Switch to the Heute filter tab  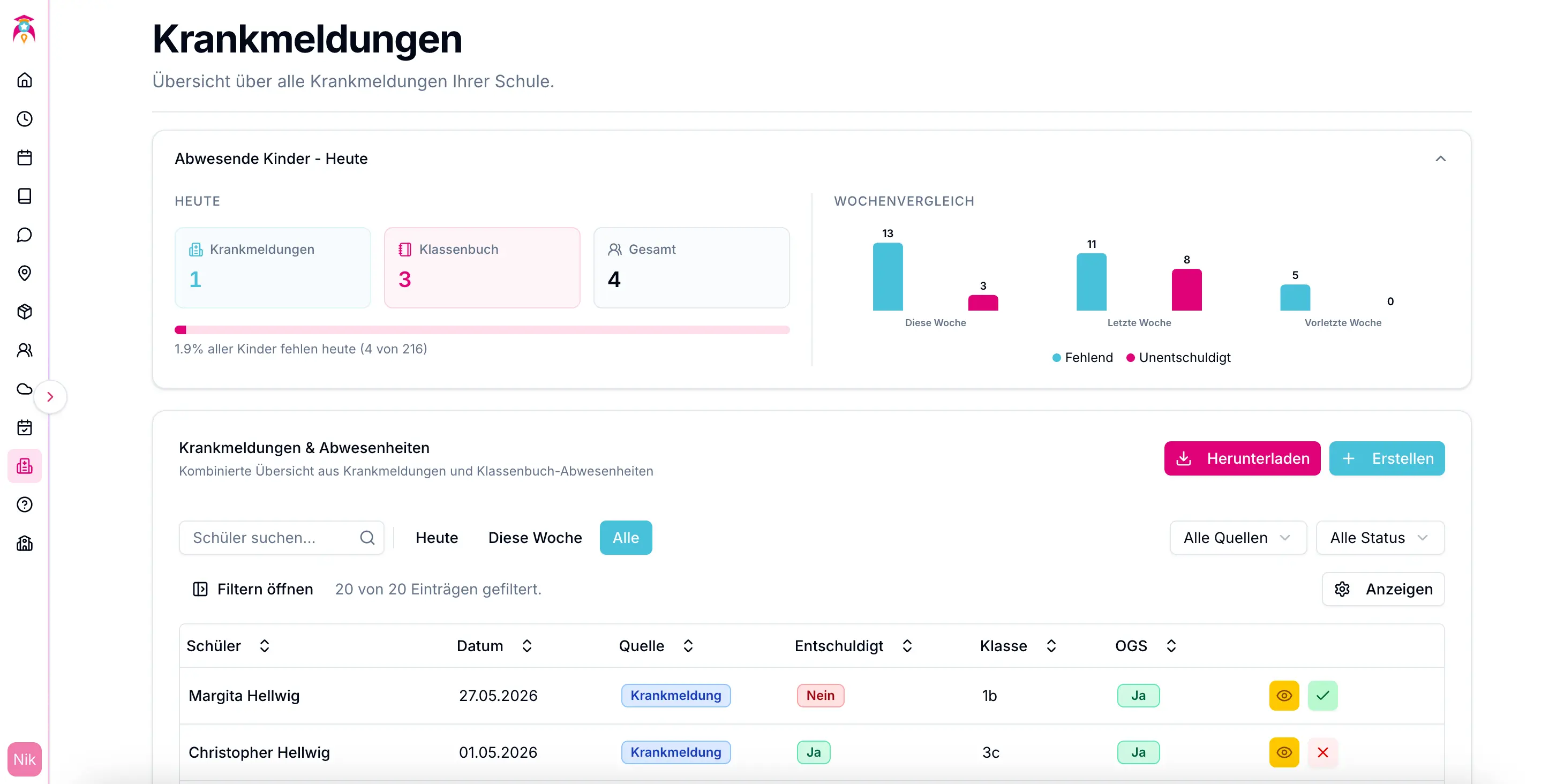tap(437, 538)
